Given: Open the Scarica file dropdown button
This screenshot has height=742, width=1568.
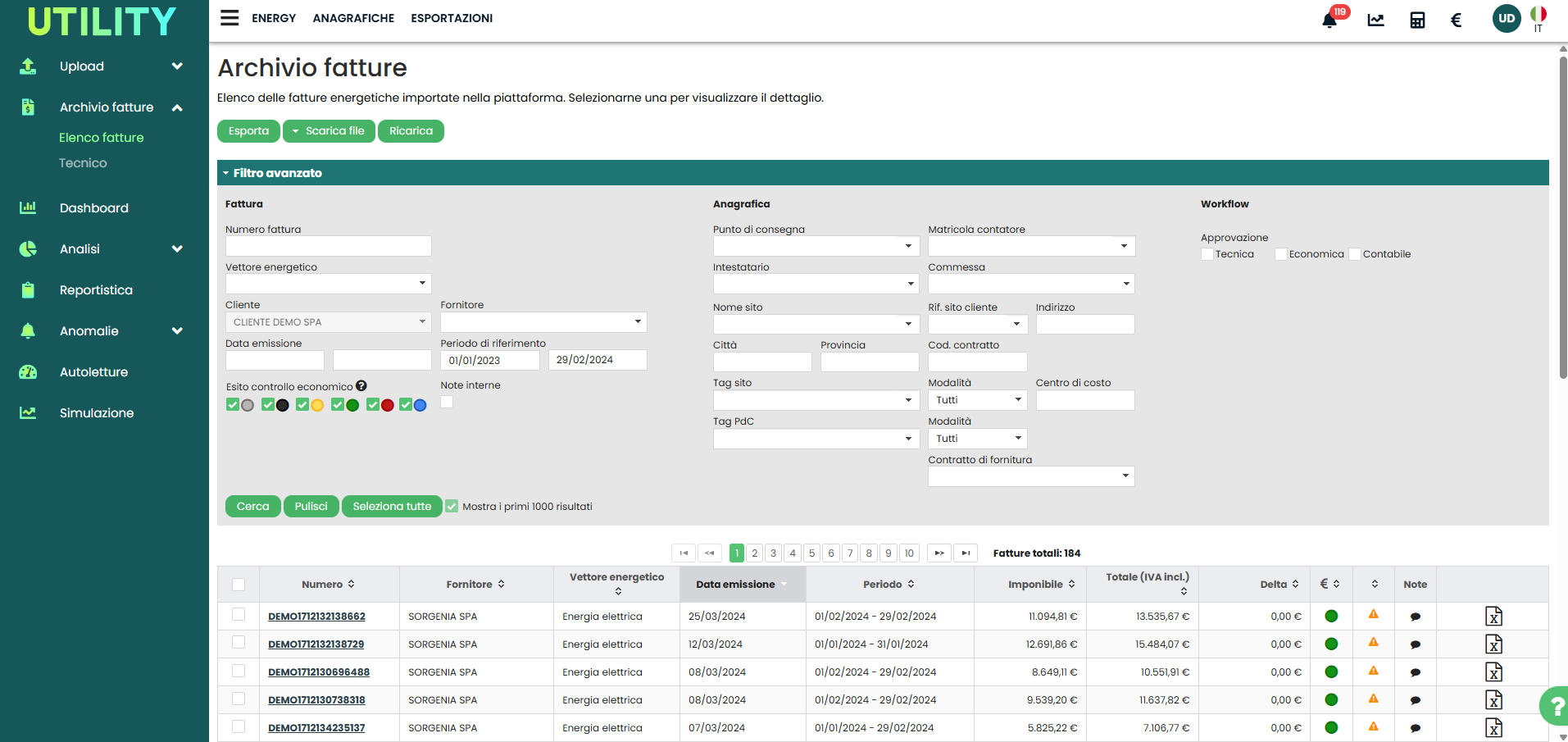Looking at the screenshot, I should click(x=329, y=131).
